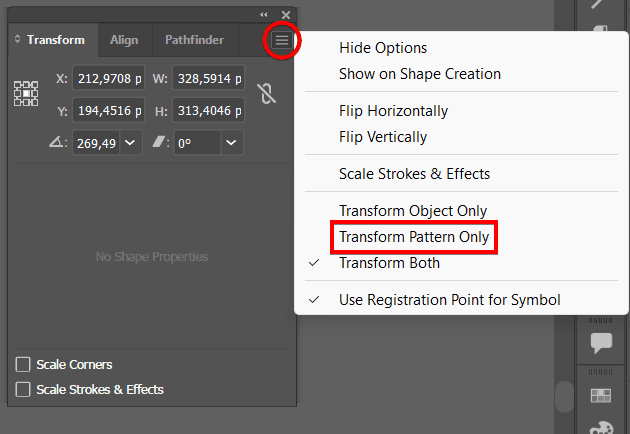The height and width of the screenshot is (434, 630).
Task: Click Hide Options in the panel menu
Action: (382, 48)
